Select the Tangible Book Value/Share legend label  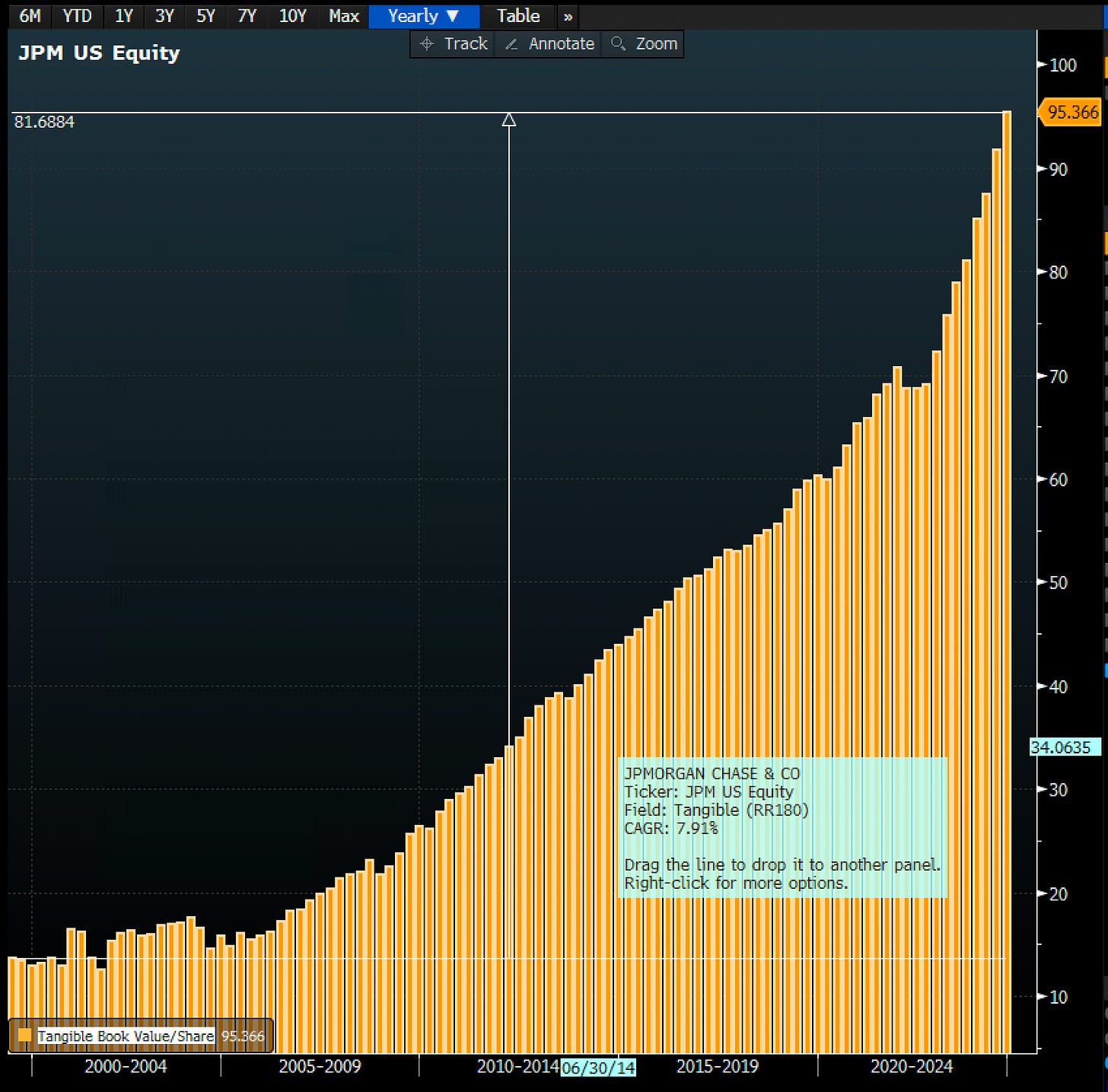click(126, 1036)
